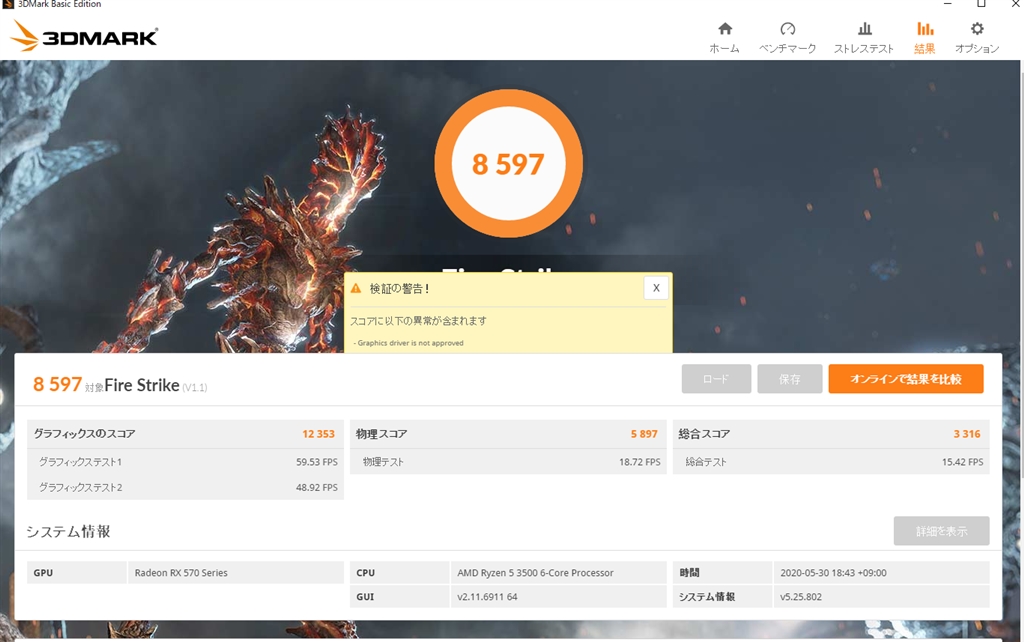This screenshot has height=642, width=1024.
Task: Click the graphics score value 12 353
Action: tap(318, 434)
